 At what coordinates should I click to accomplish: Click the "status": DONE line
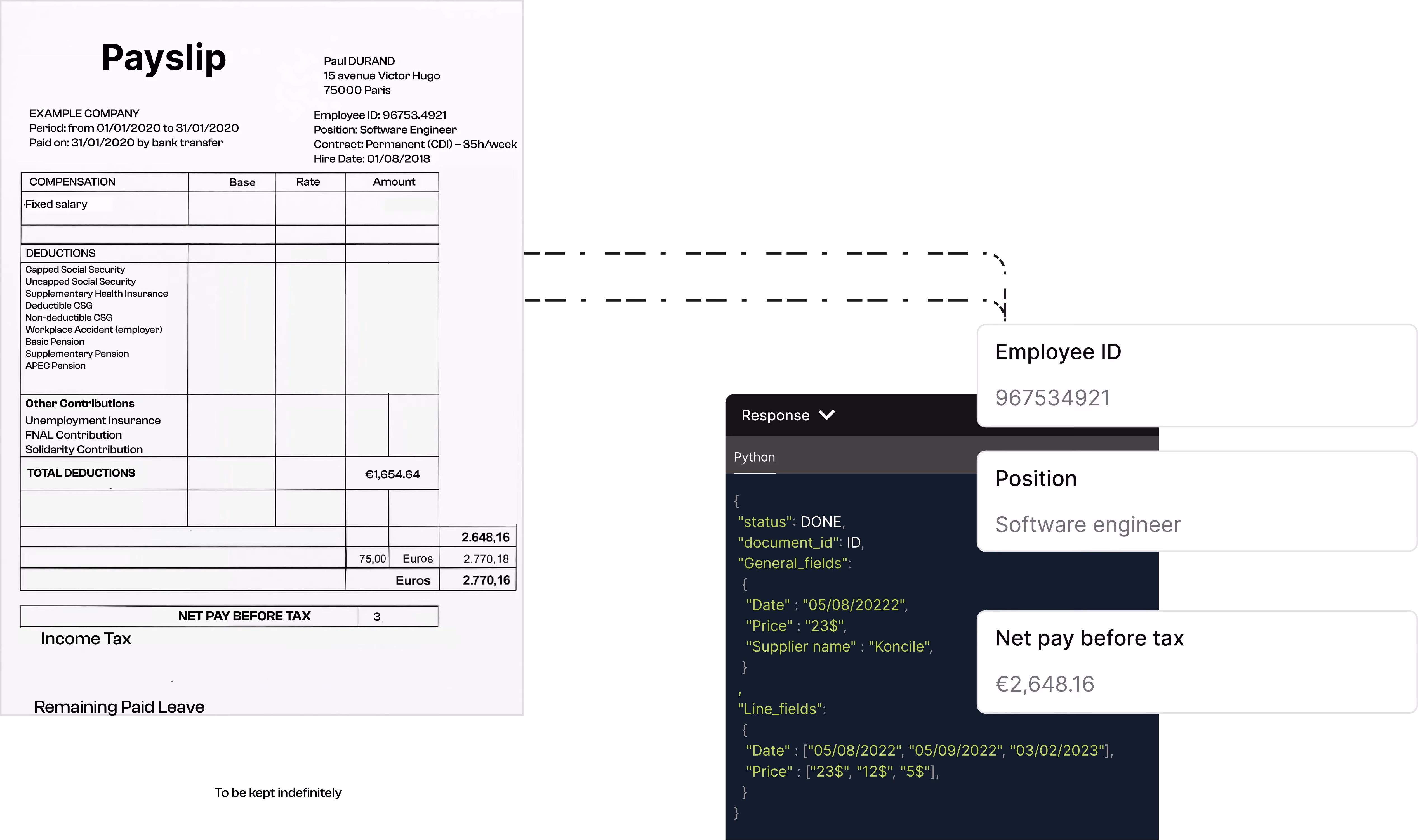pos(791,522)
